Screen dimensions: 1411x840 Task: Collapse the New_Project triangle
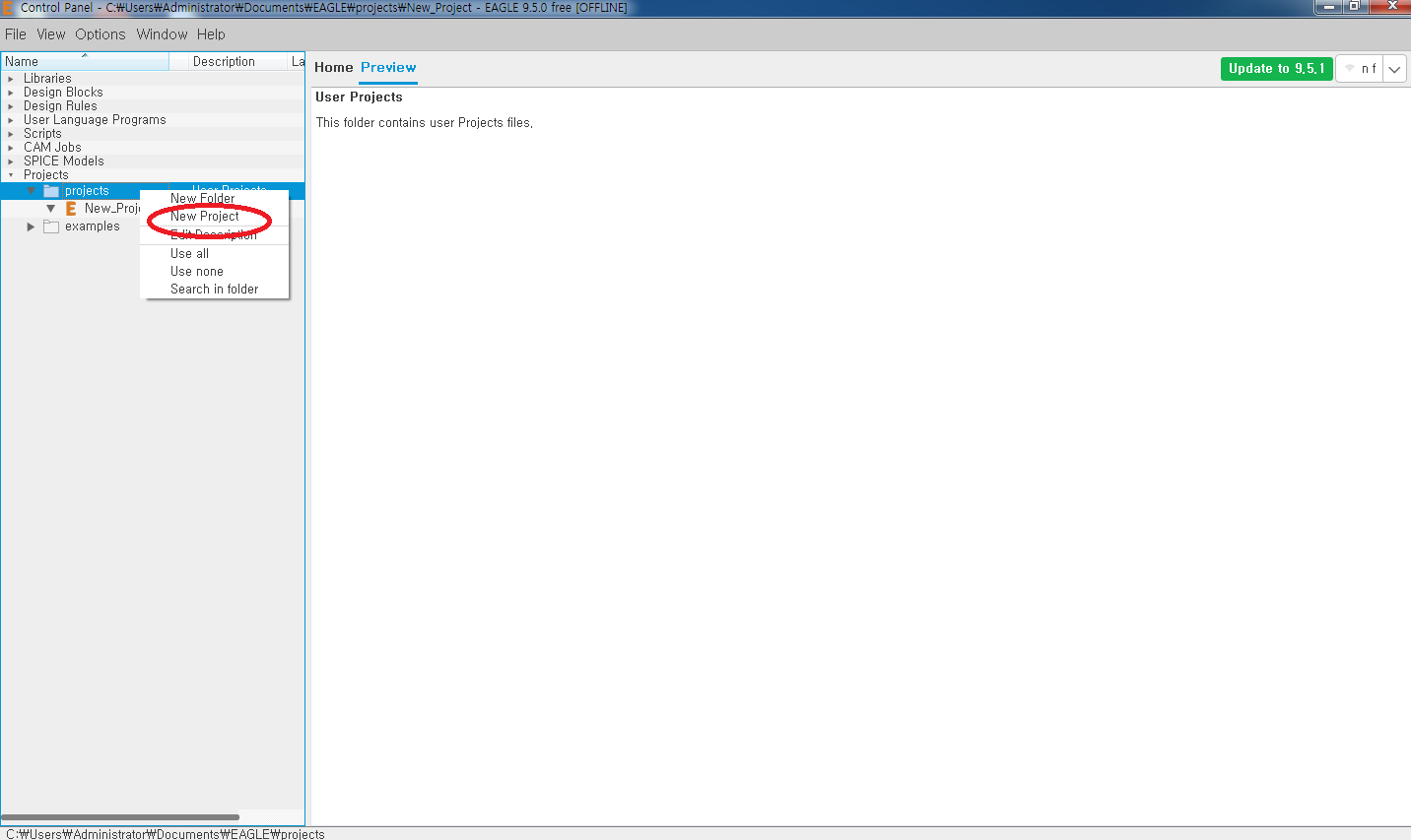(50, 209)
